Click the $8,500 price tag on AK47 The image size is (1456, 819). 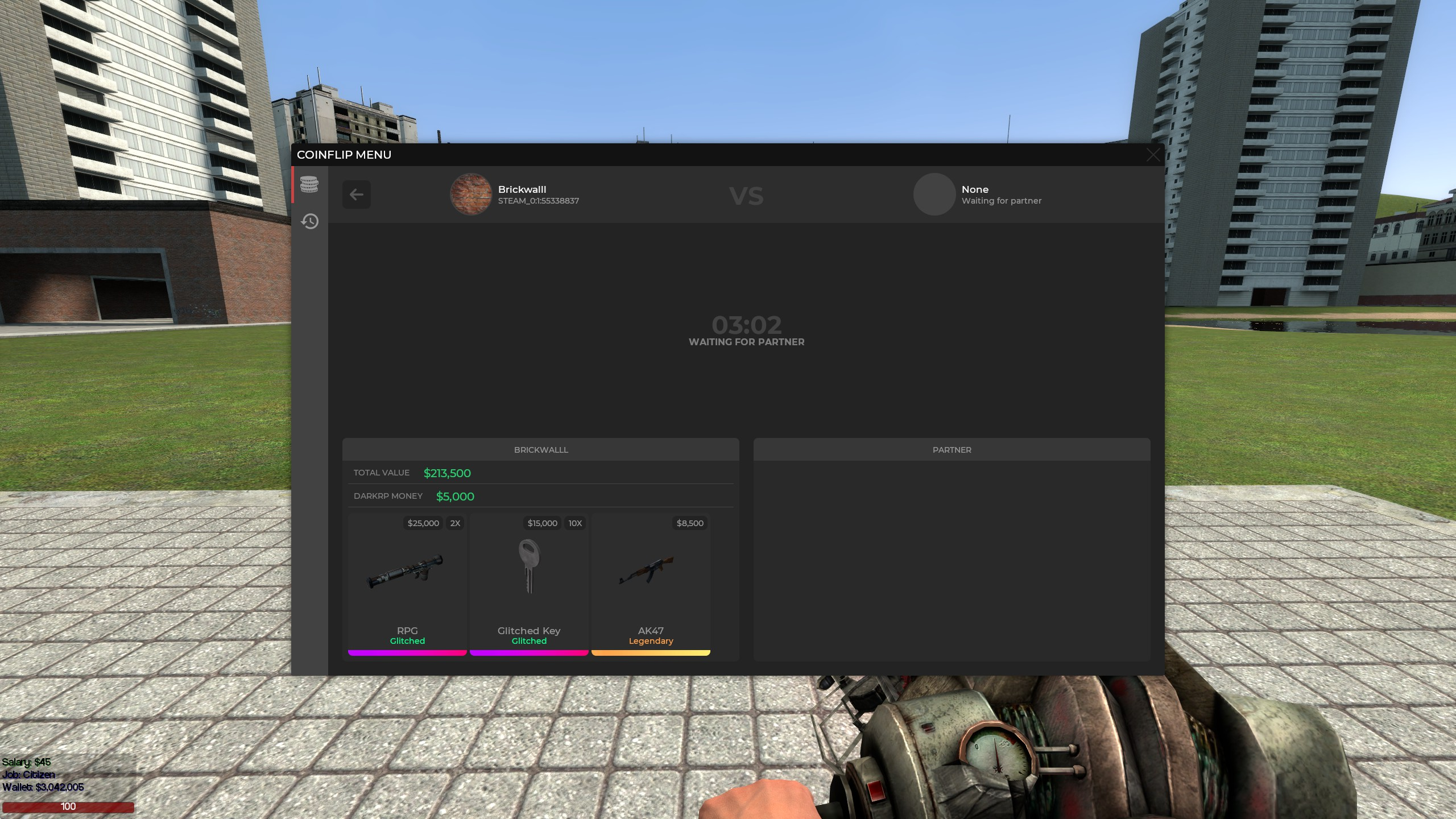click(x=690, y=523)
